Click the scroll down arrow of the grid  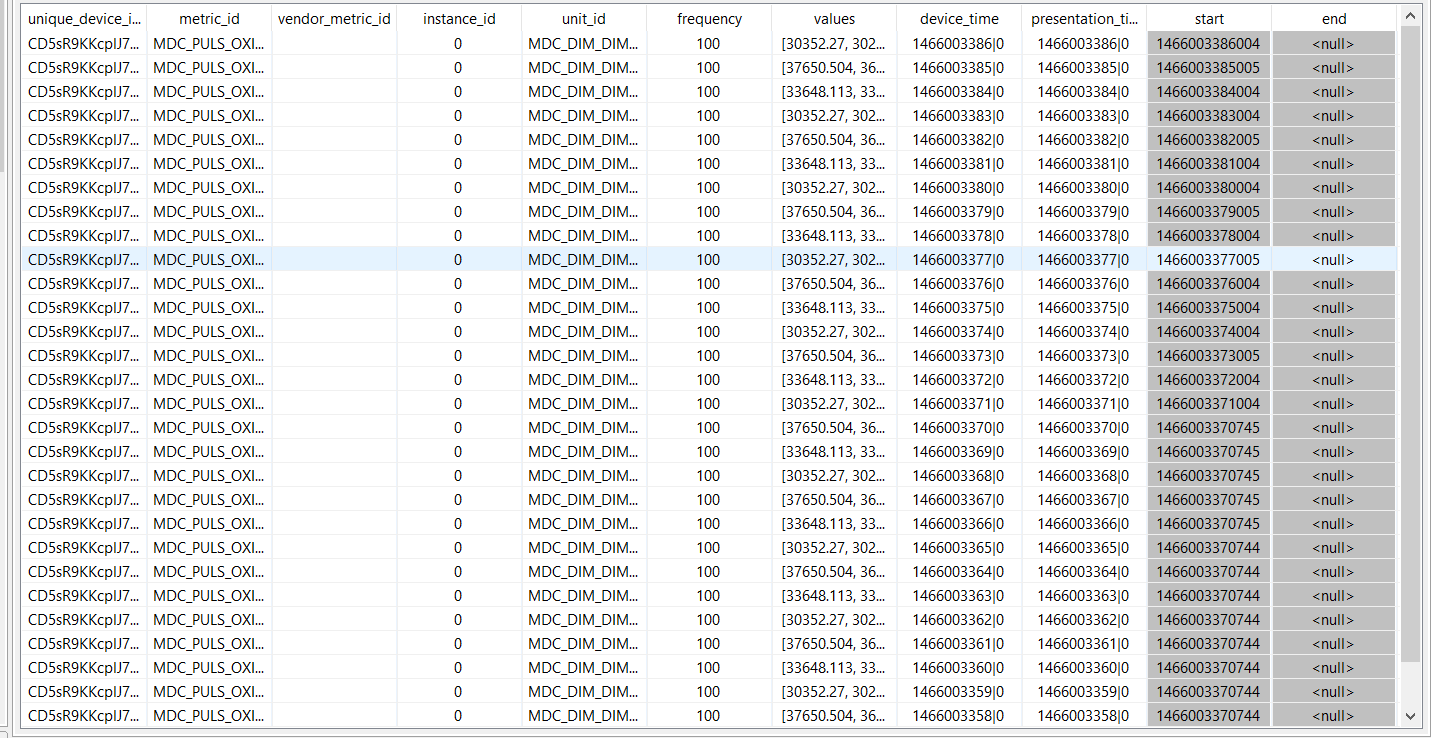click(1411, 716)
